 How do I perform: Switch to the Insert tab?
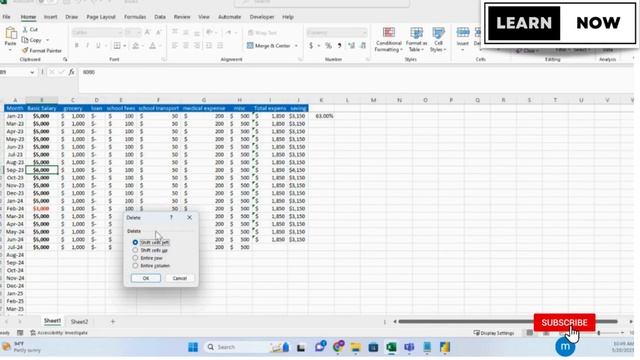pos(50,17)
